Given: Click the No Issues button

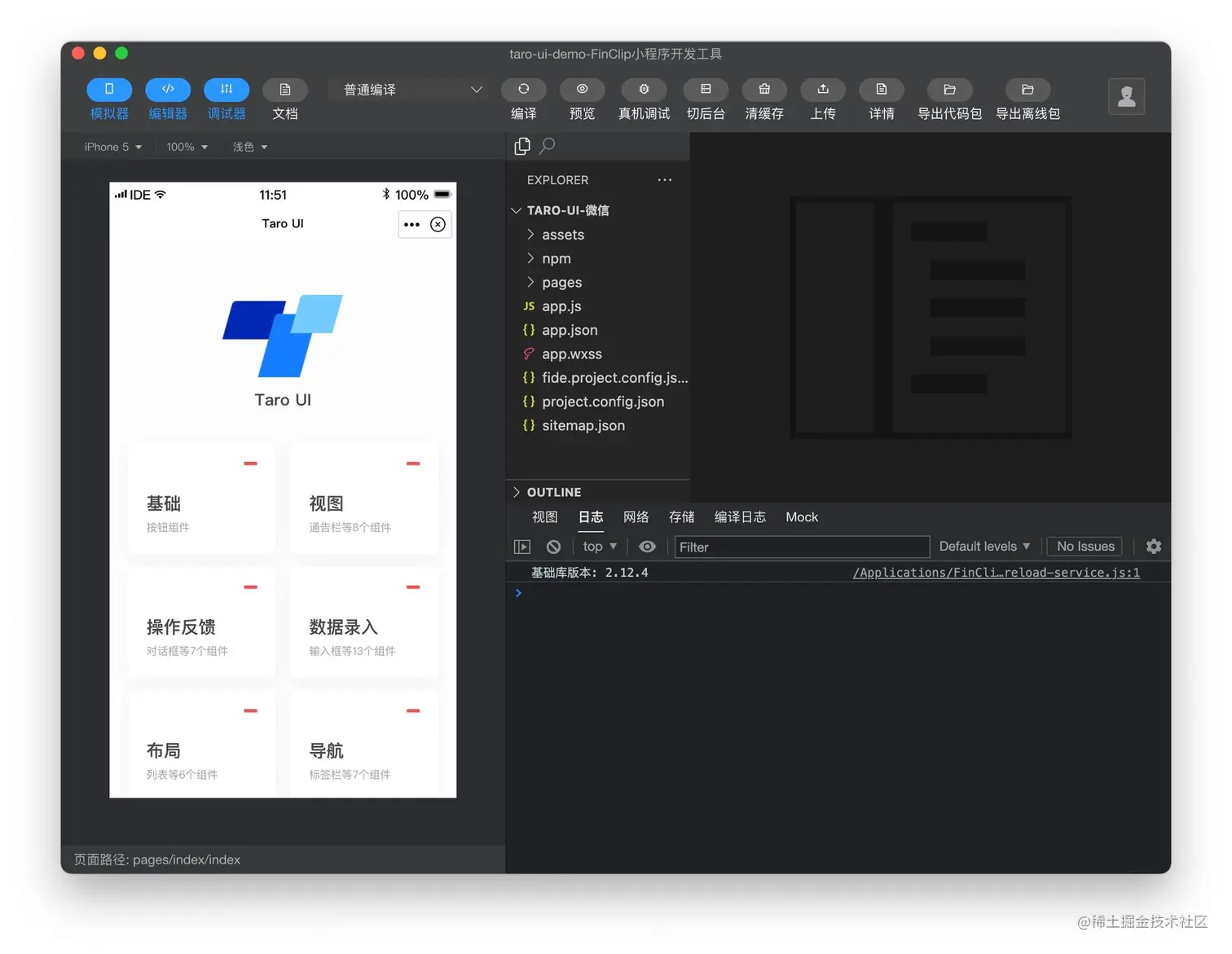Looking at the screenshot, I should click(x=1085, y=547).
